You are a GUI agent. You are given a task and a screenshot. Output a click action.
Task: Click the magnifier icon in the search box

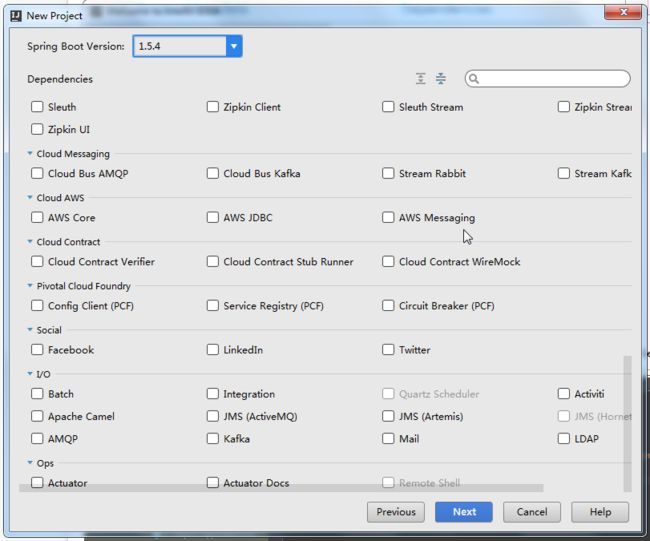(474, 79)
